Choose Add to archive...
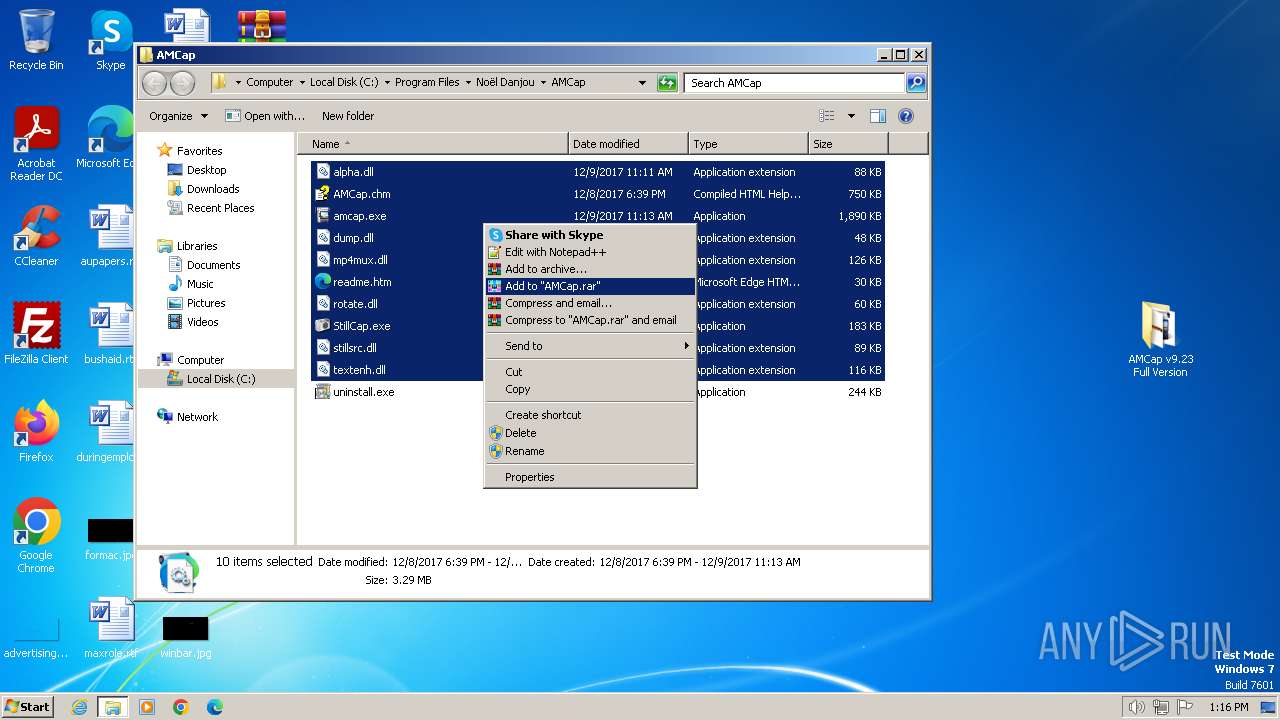The image size is (1280, 720). [x=590, y=269]
